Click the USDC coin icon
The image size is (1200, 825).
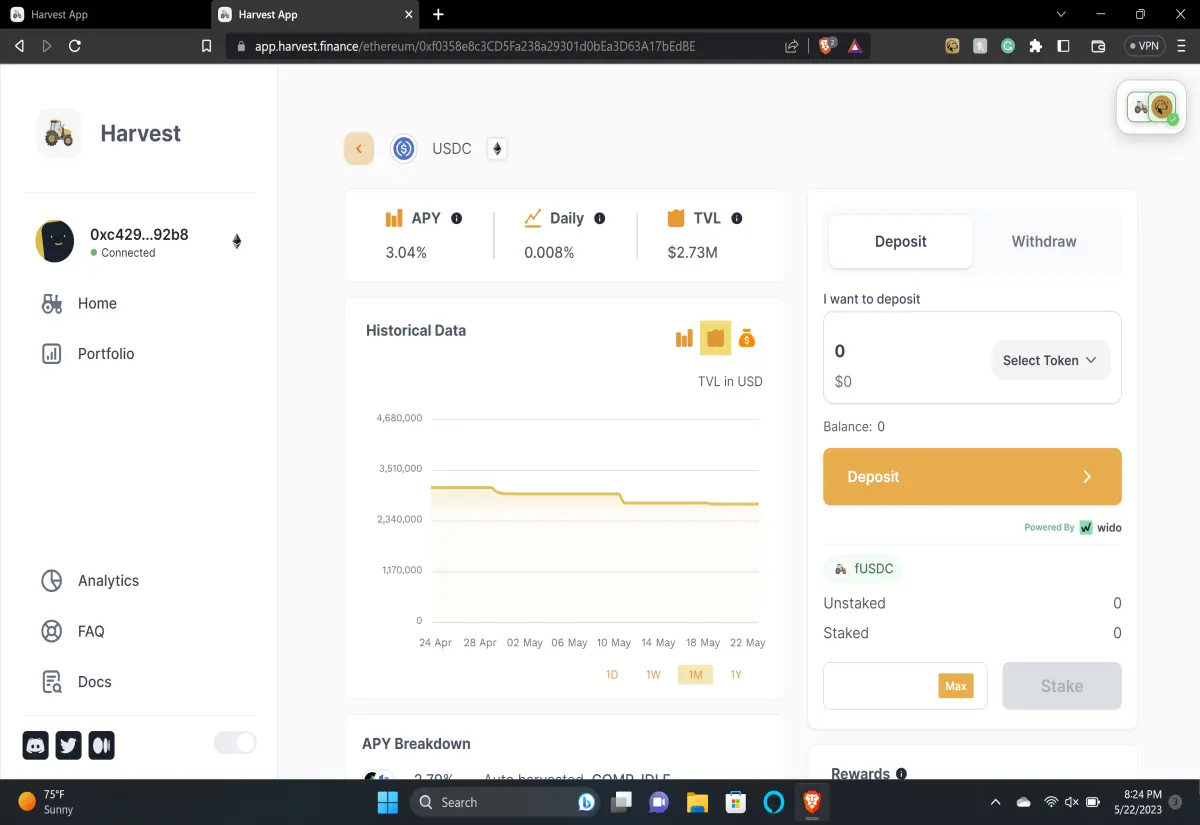coord(404,149)
